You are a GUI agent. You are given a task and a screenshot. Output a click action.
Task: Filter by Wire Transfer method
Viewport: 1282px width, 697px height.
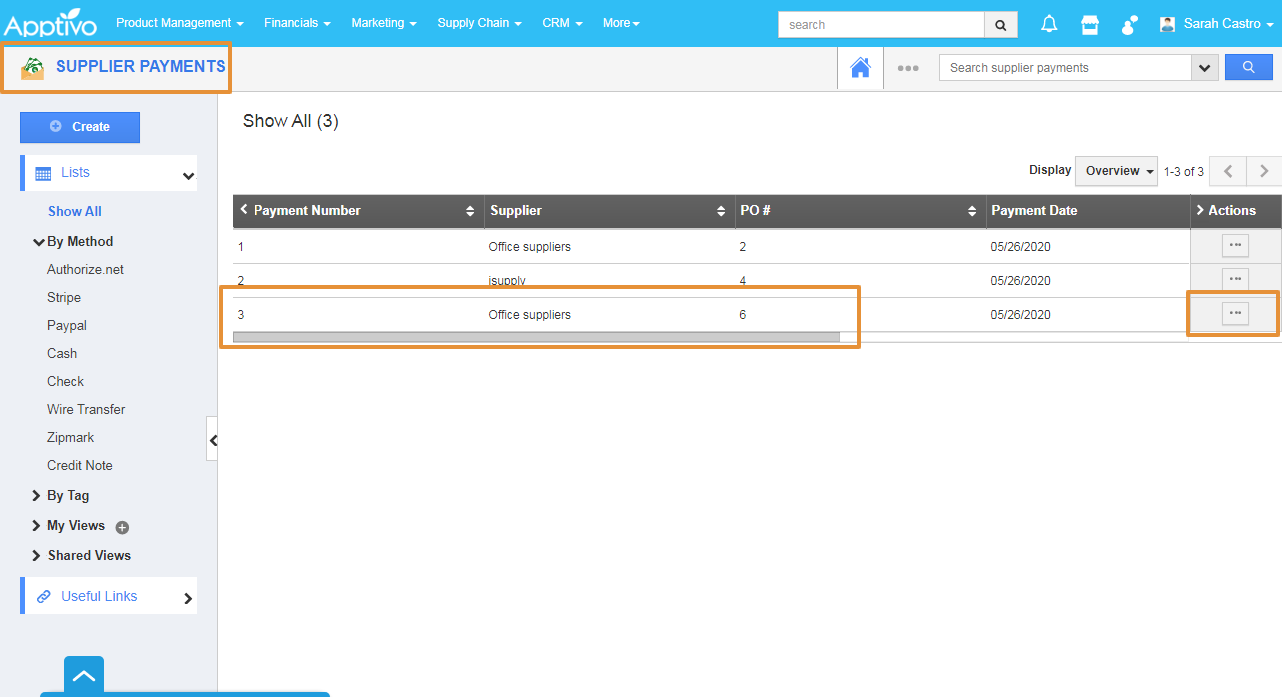86,409
